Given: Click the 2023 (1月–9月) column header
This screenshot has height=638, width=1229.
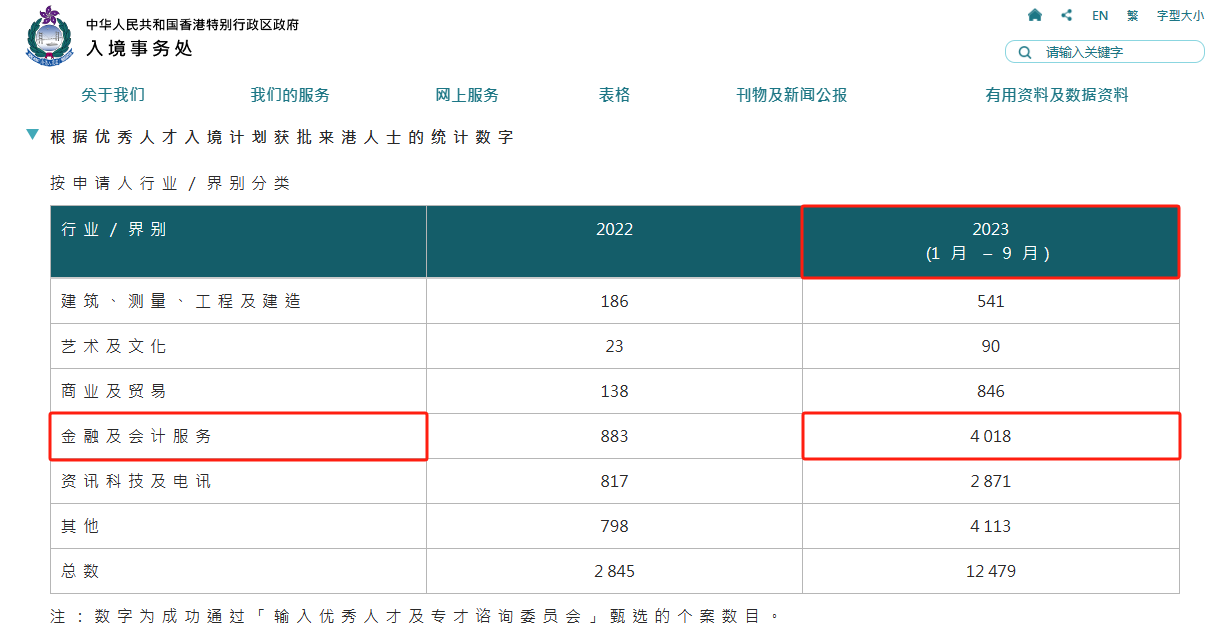Looking at the screenshot, I should [990, 241].
